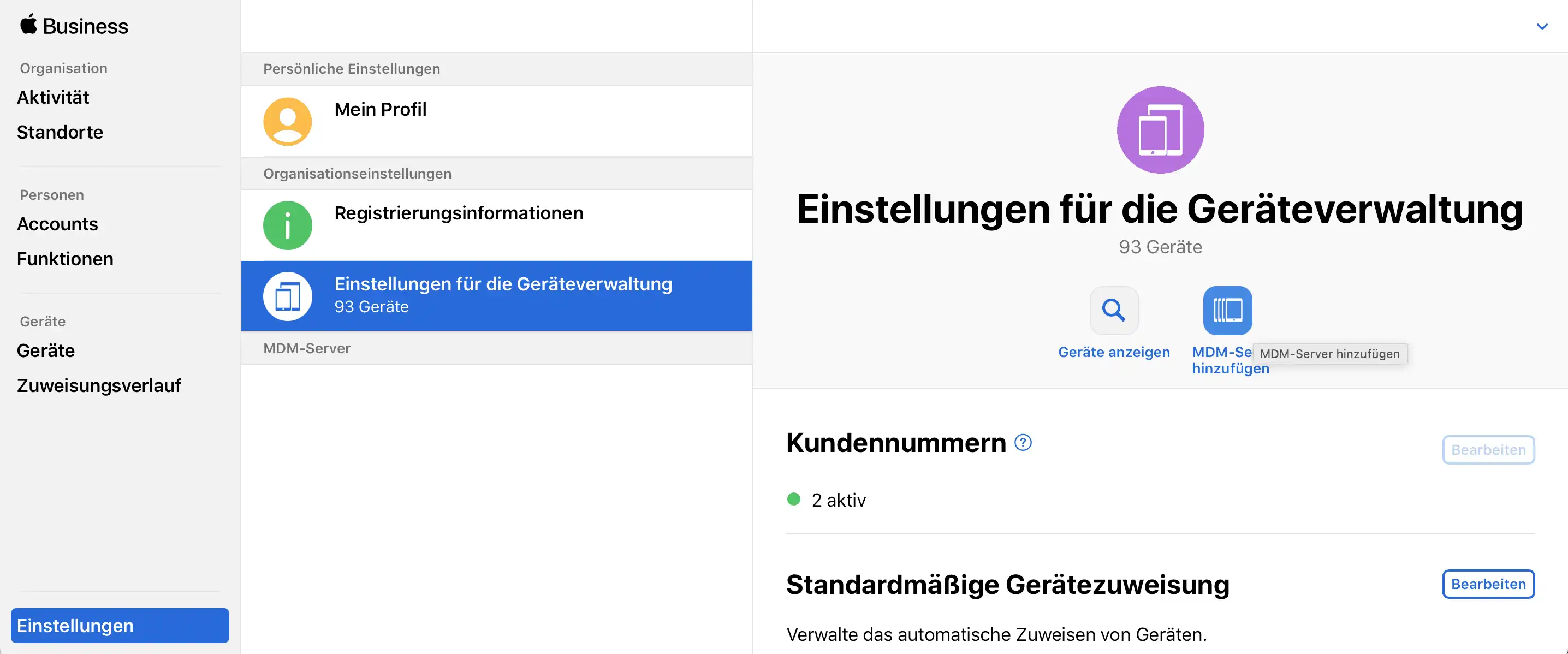
Task: Open Aktivität in the sidebar
Action: tap(53, 97)
